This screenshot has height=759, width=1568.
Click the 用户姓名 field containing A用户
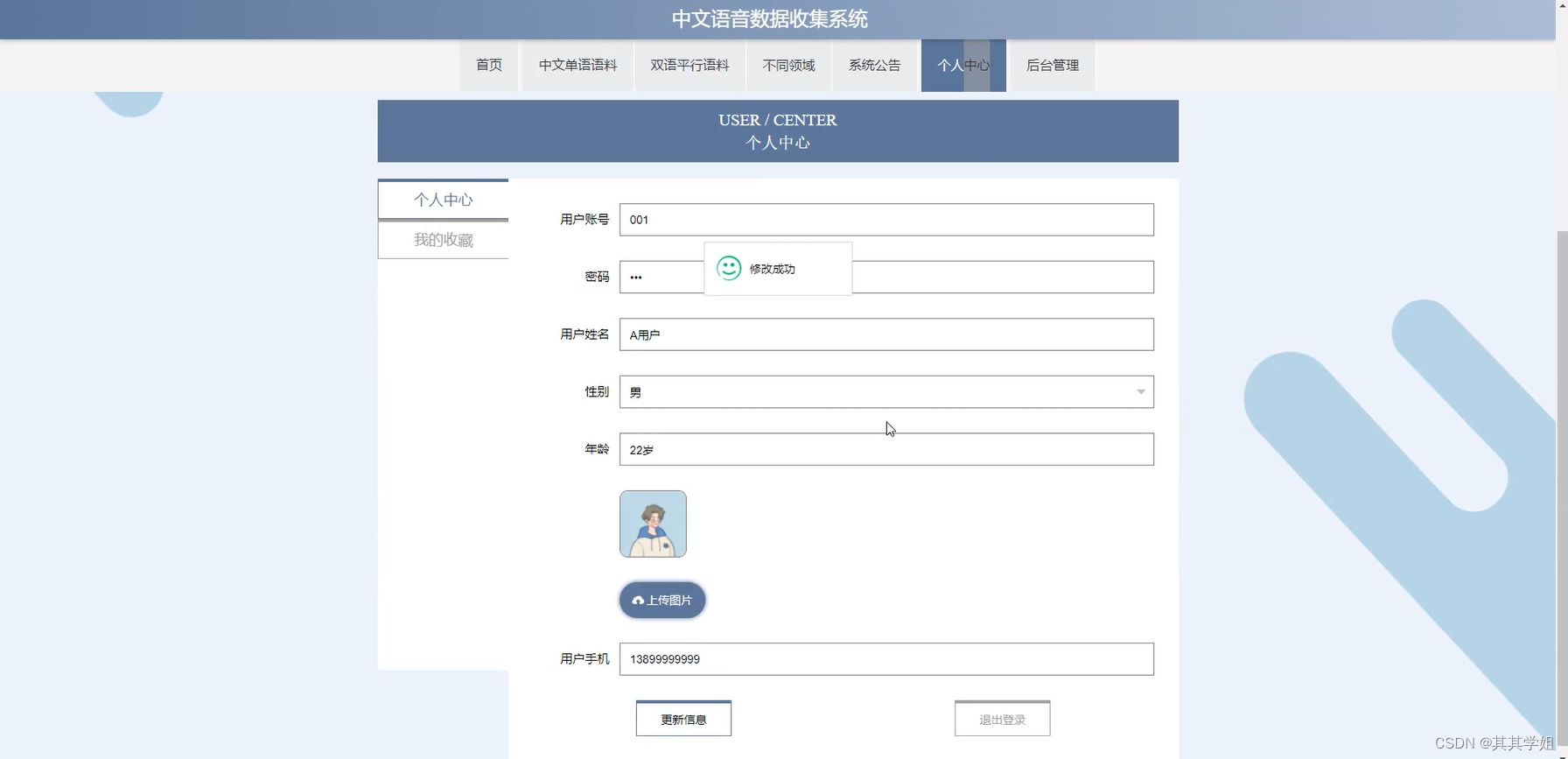click(x=886, y=334)
